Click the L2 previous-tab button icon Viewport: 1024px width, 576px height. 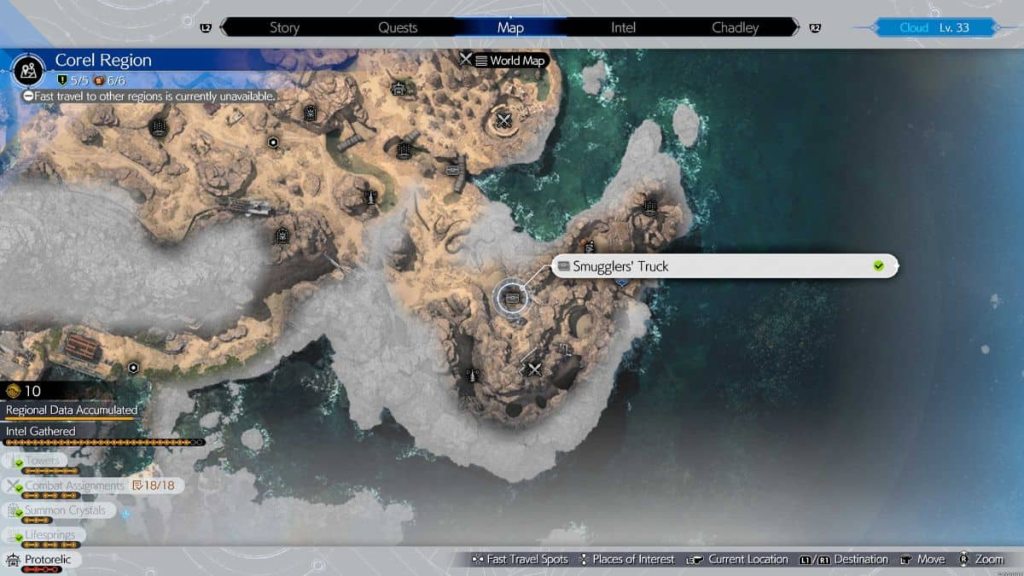206,27
